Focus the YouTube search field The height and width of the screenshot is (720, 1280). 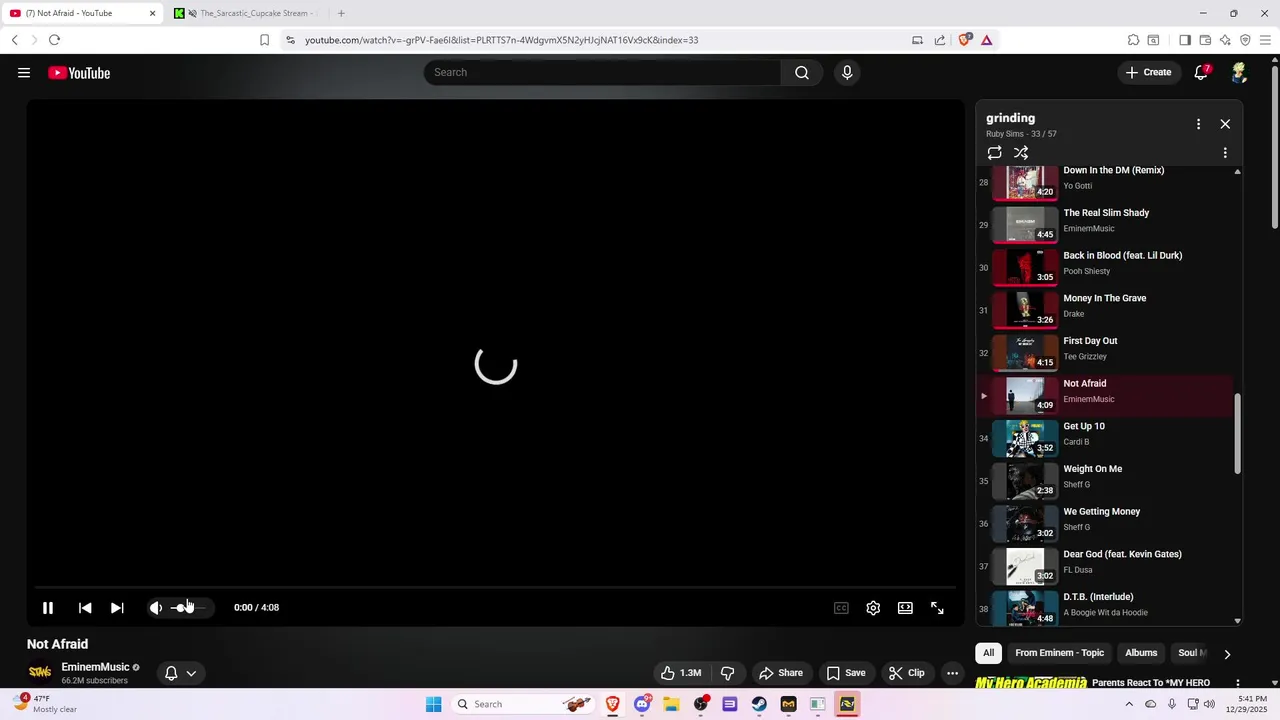602,72
